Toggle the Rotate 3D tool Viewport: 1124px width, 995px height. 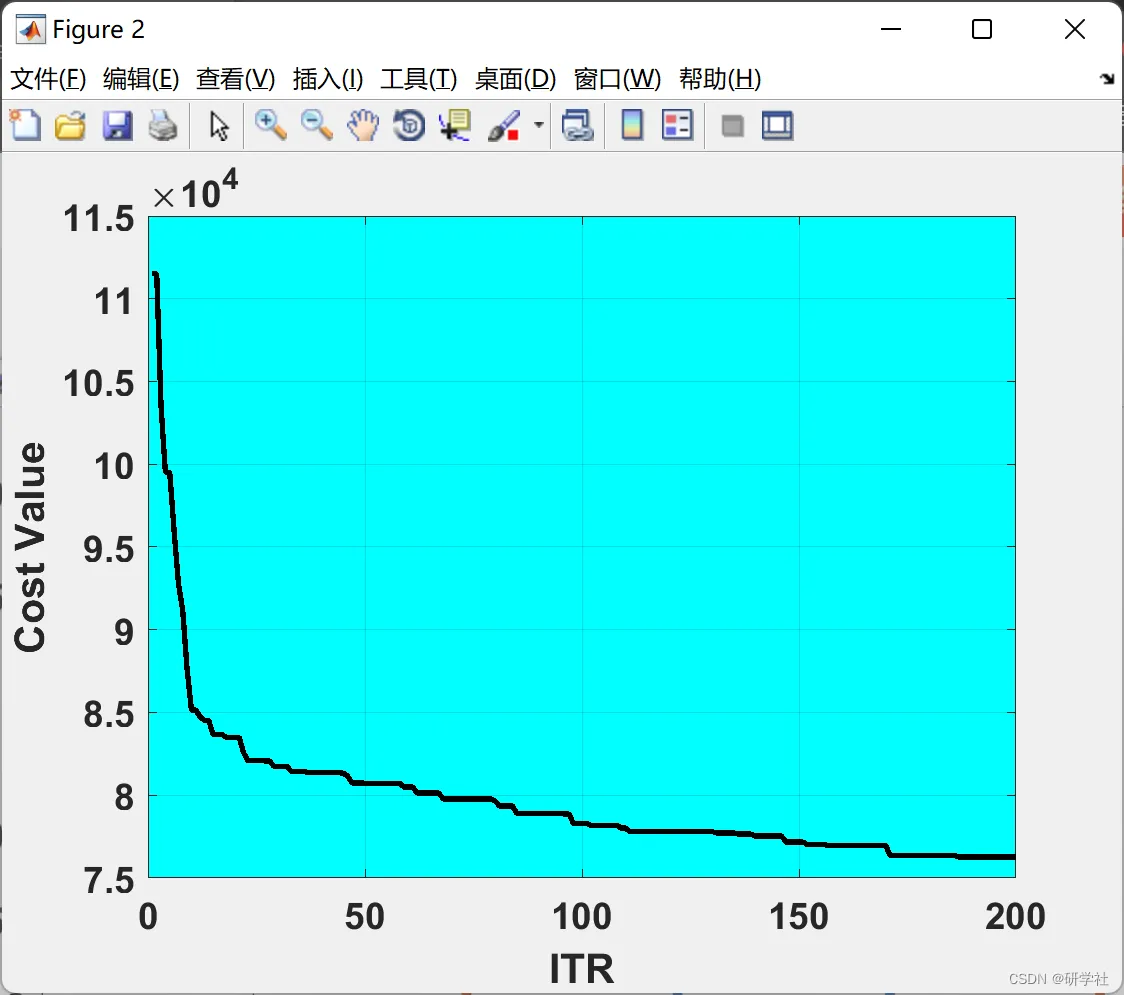[409, 125]
